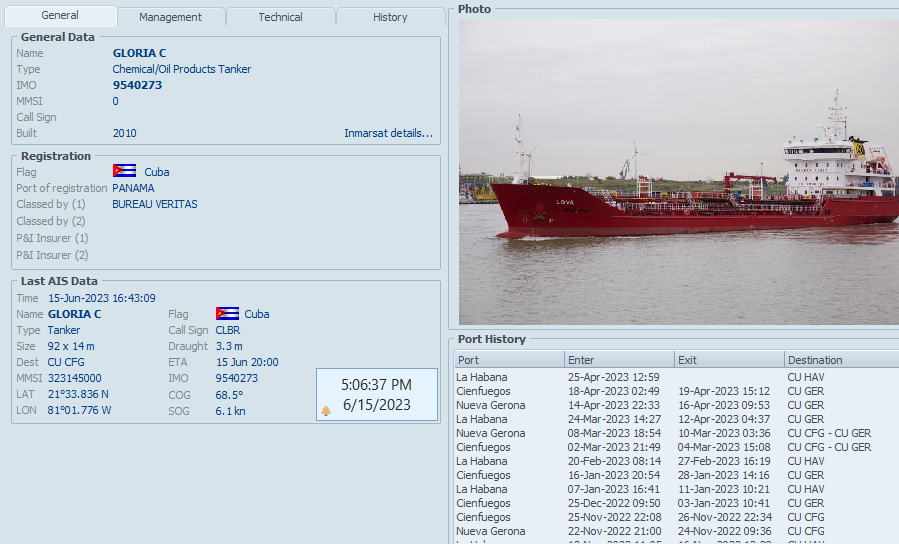The width and height of the screenshot is (899, 544).
Task: Select Cienfuegos row entered 16-Jan-2023 20:54
Action: (677, 475)
